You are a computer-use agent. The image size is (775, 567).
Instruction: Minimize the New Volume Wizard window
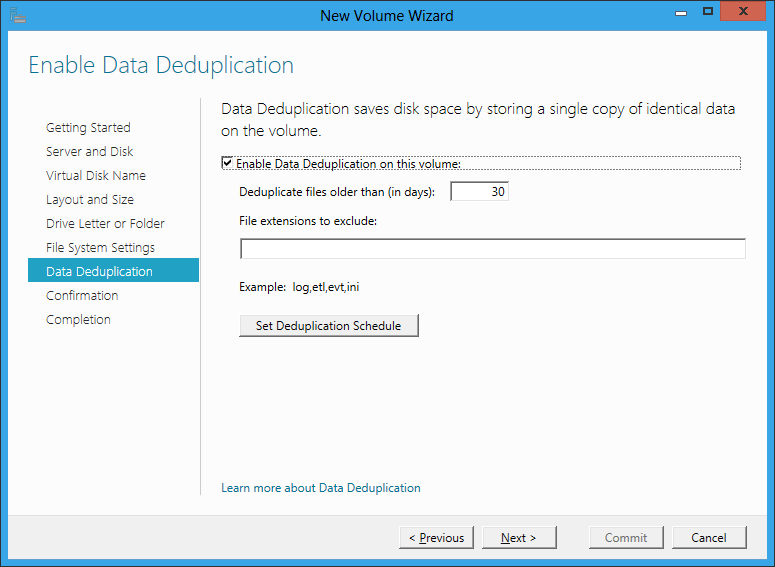[681, 12]
